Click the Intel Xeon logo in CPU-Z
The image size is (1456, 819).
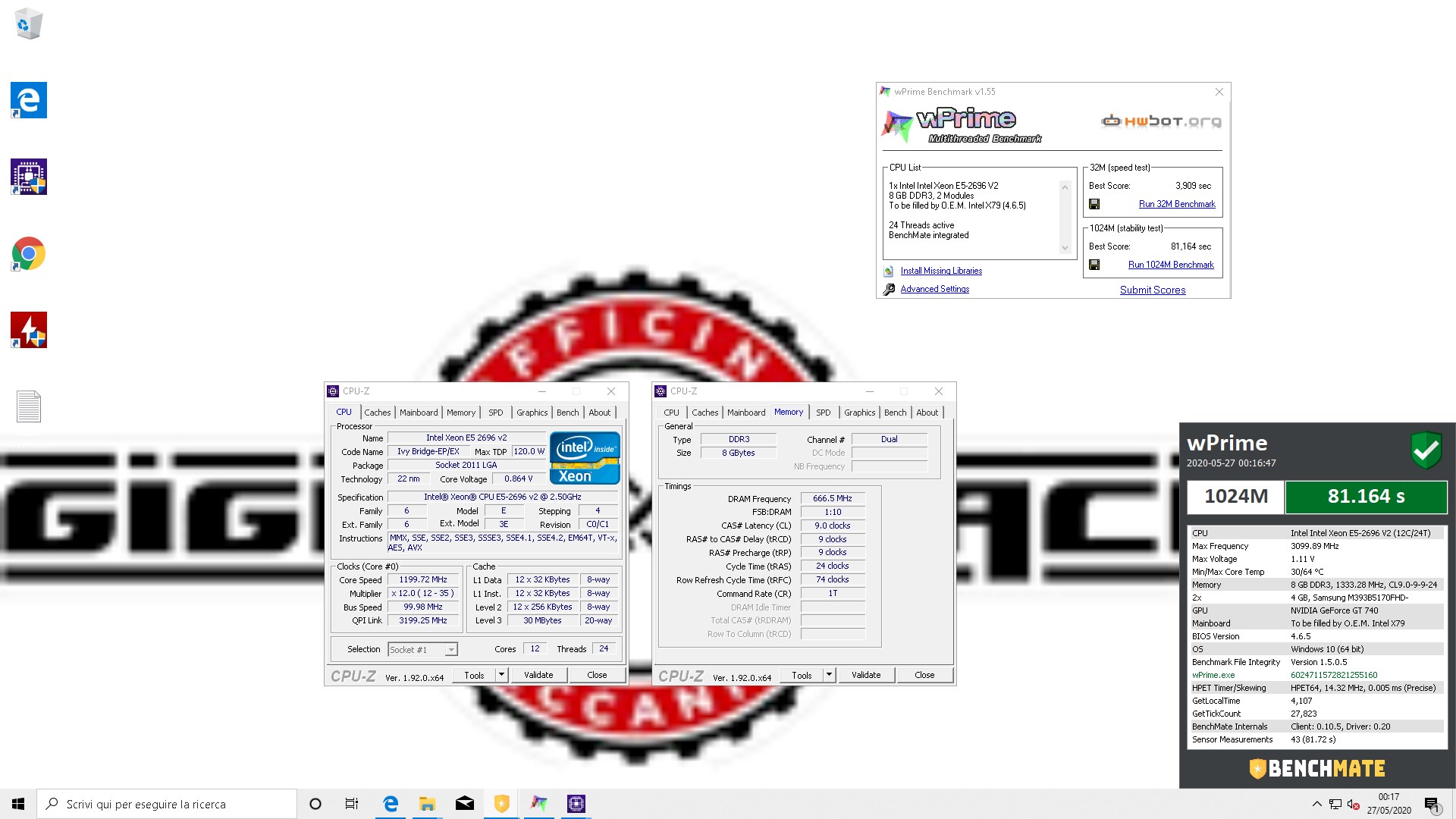[585, 458]
